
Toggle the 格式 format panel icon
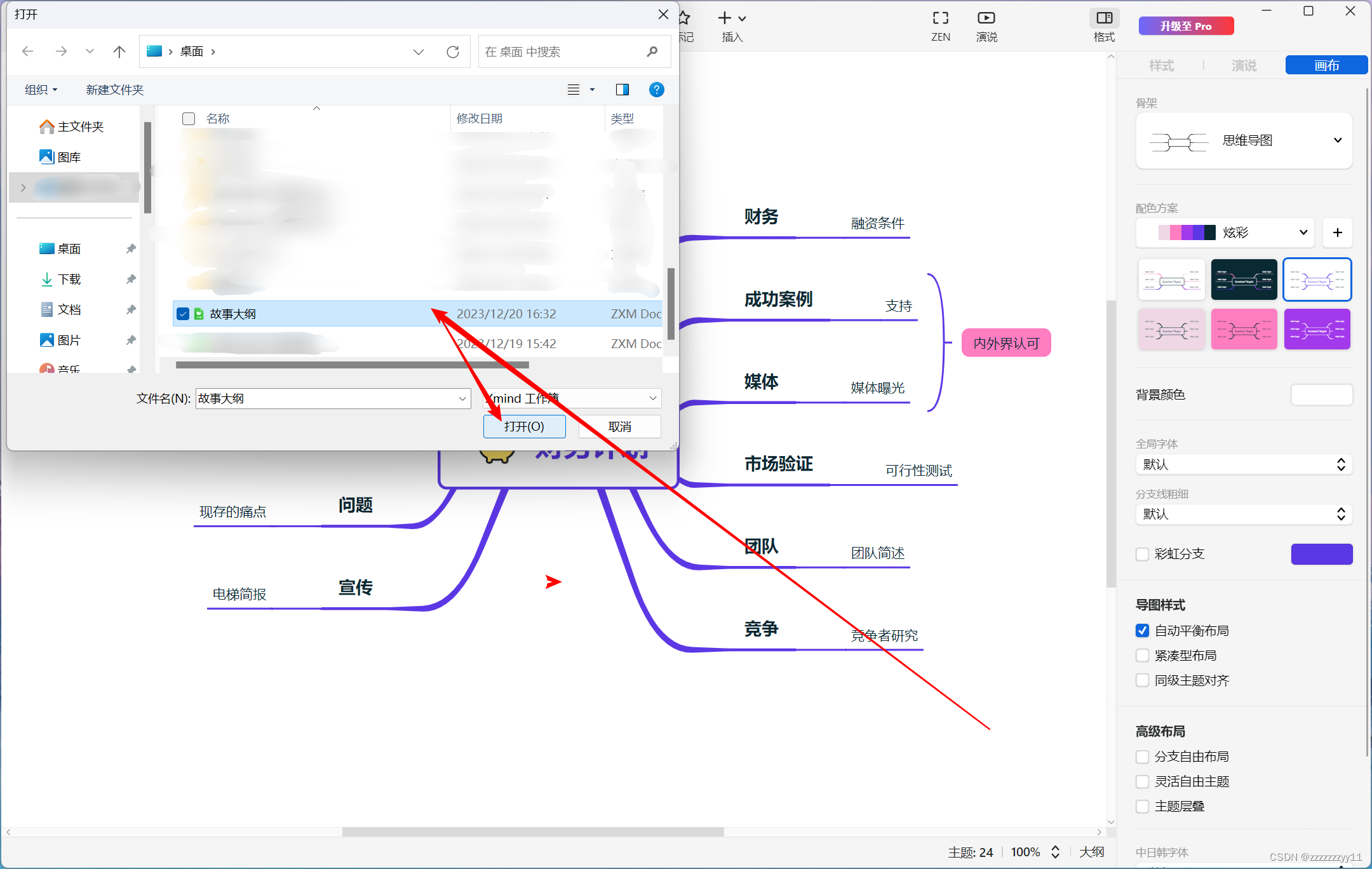point(1104,19)
